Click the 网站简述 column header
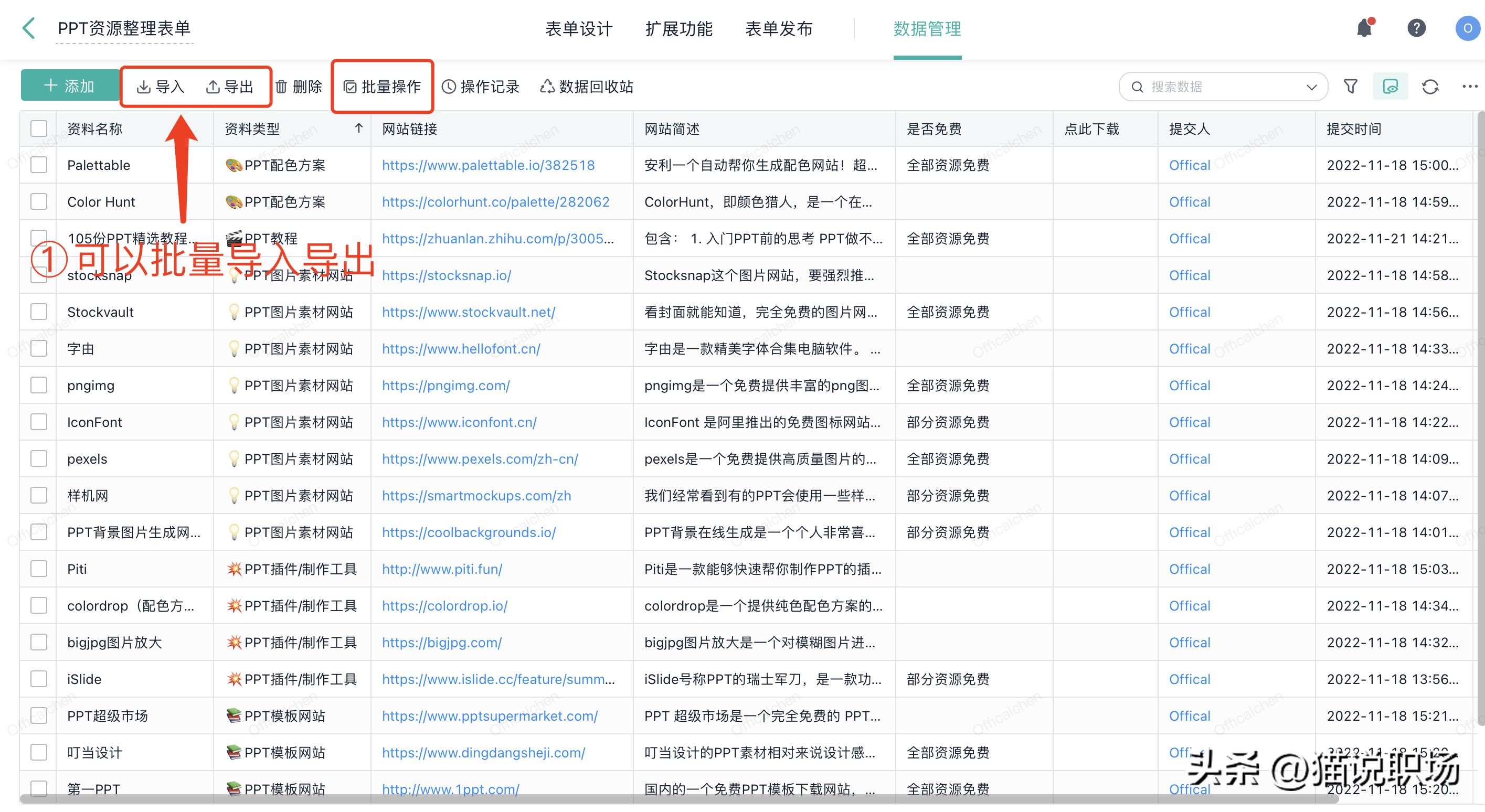This screenshot has height=812, width=1485. pos(672,129)
